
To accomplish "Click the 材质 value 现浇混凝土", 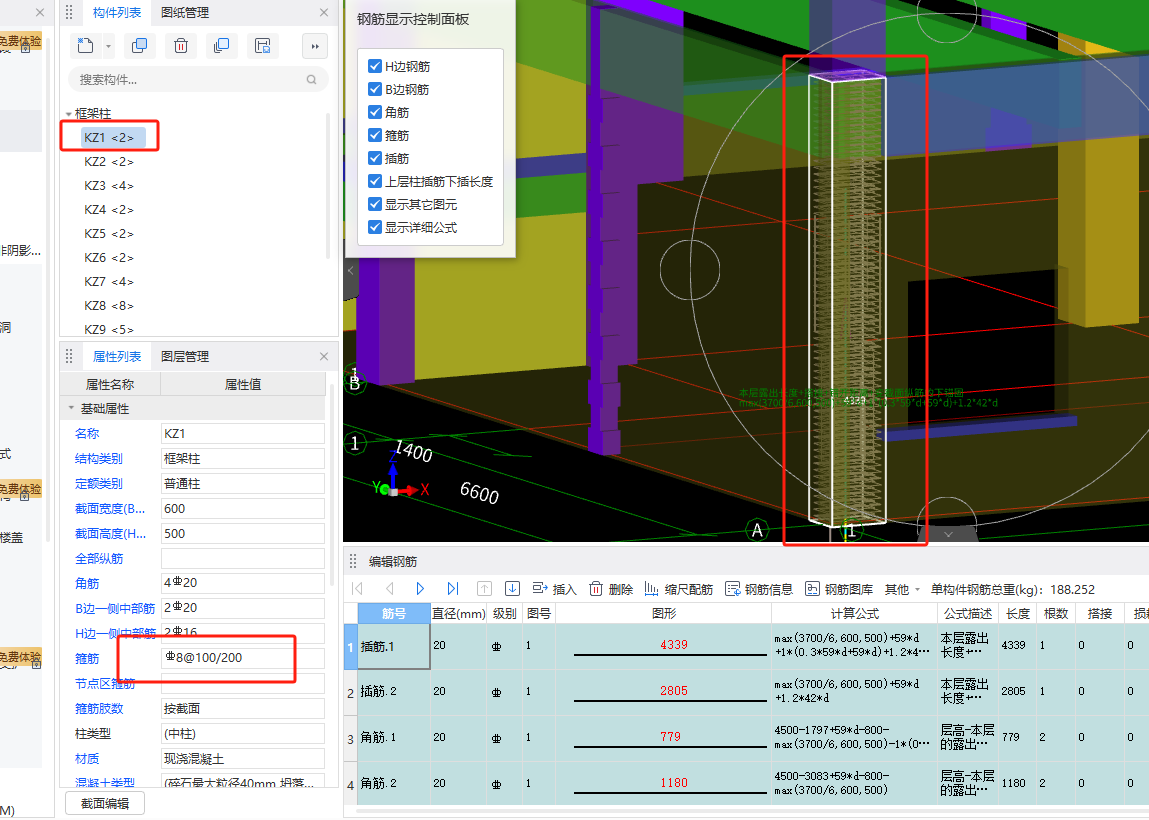I will click(x=243, y=758).
